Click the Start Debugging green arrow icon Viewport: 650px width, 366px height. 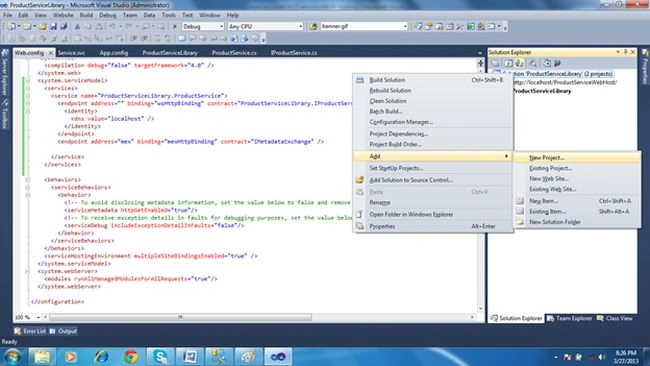click(x=175, y=26)
